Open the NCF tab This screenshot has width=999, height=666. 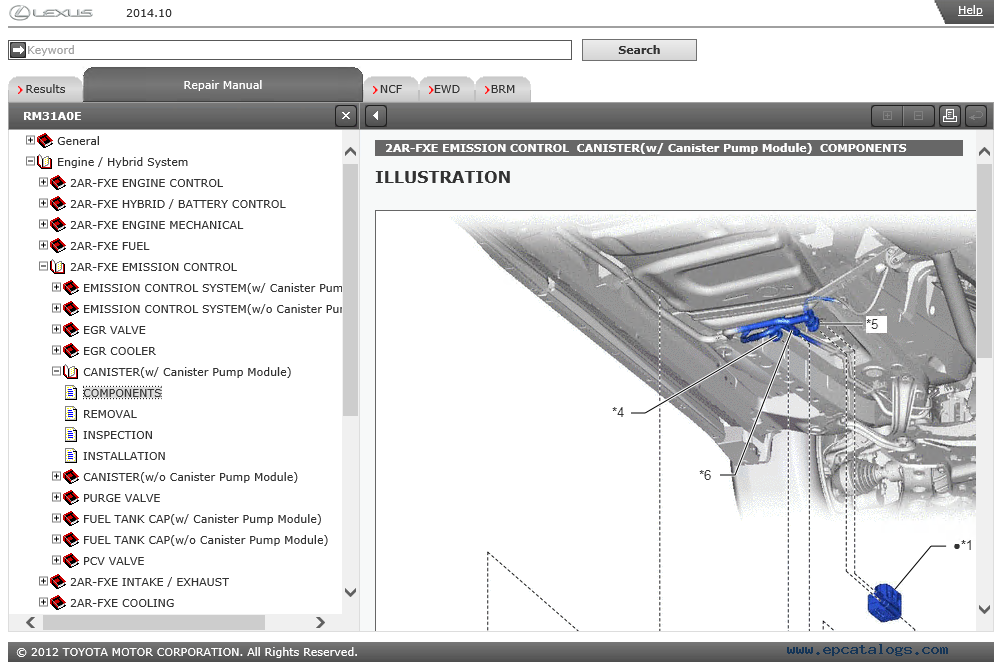pos(391,89)
